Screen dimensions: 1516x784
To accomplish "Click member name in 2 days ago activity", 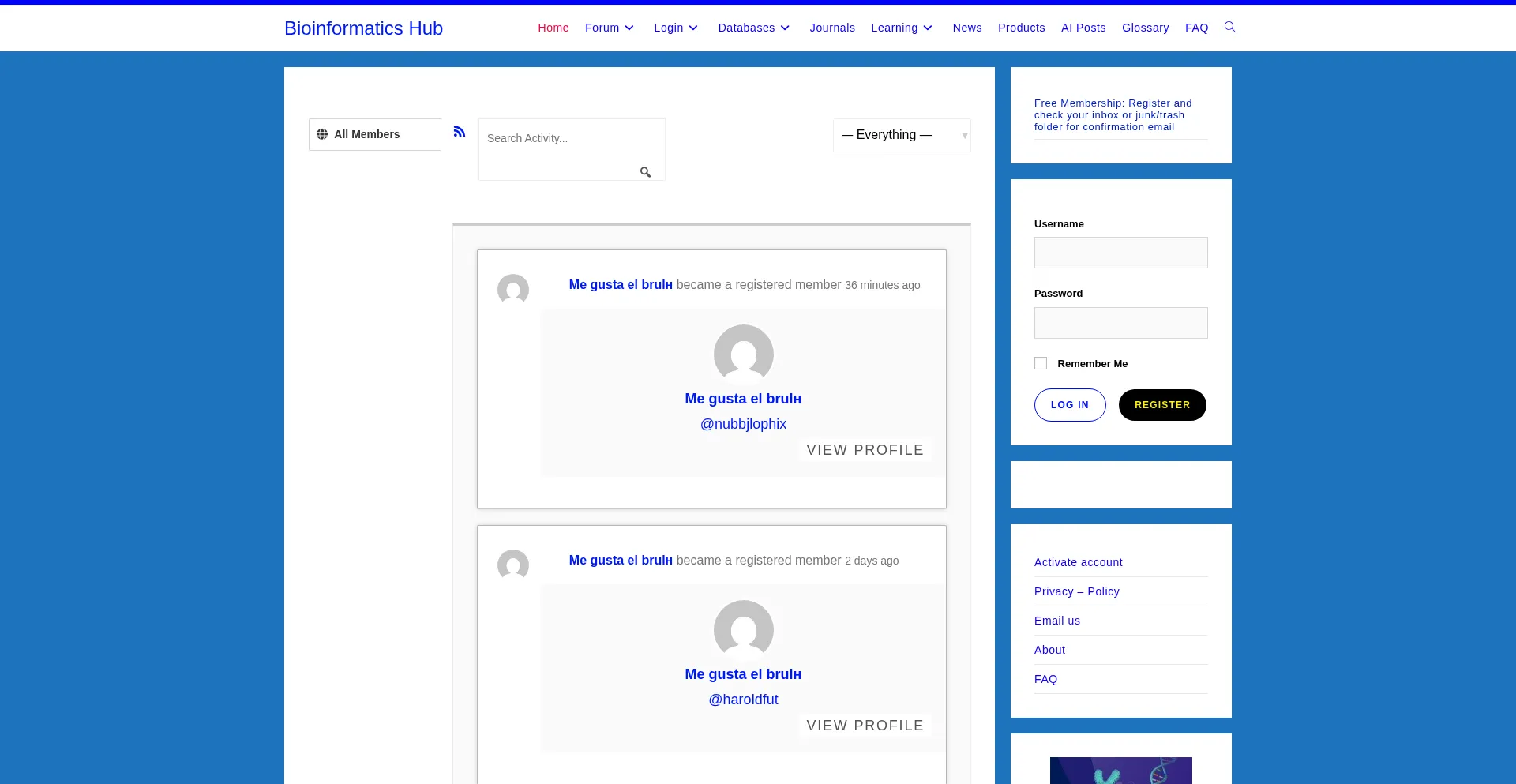I will pos(621,561).
